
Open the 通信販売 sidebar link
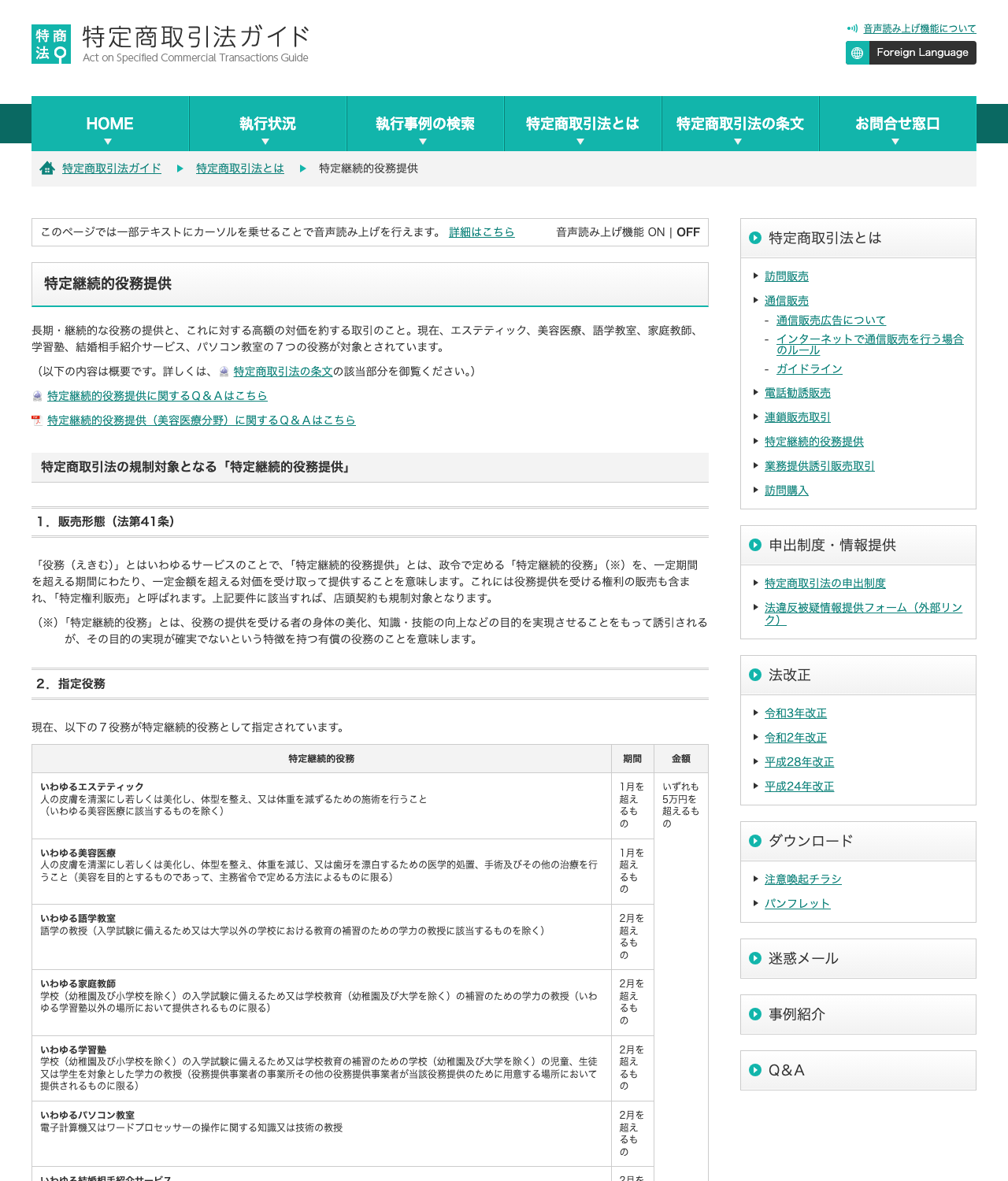[787, 301]
